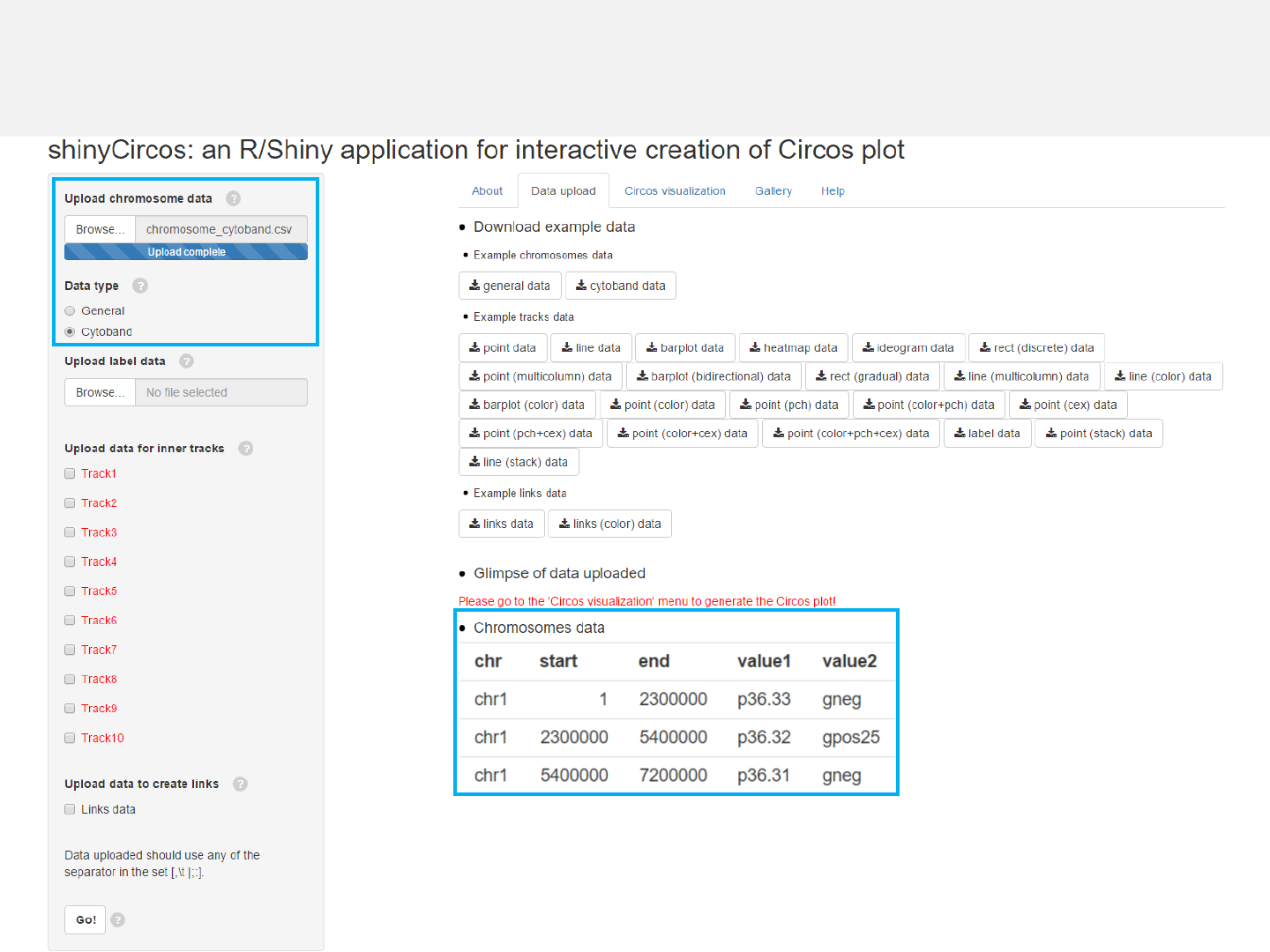The width and height of the screenshot is (1270, 952).
Task: Open the Gallery tab
Action: [x=773, y=190]
